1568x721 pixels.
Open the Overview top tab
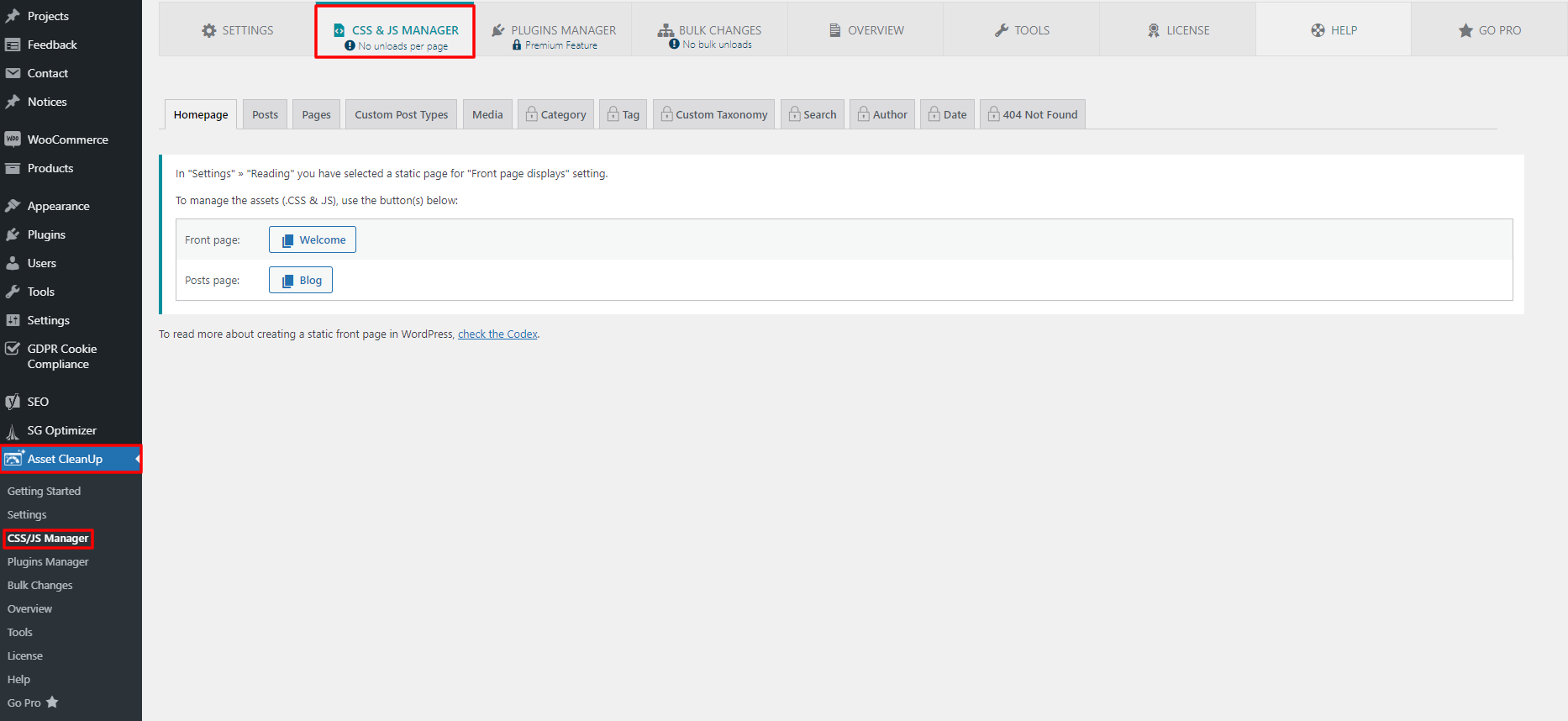[866, 30]
